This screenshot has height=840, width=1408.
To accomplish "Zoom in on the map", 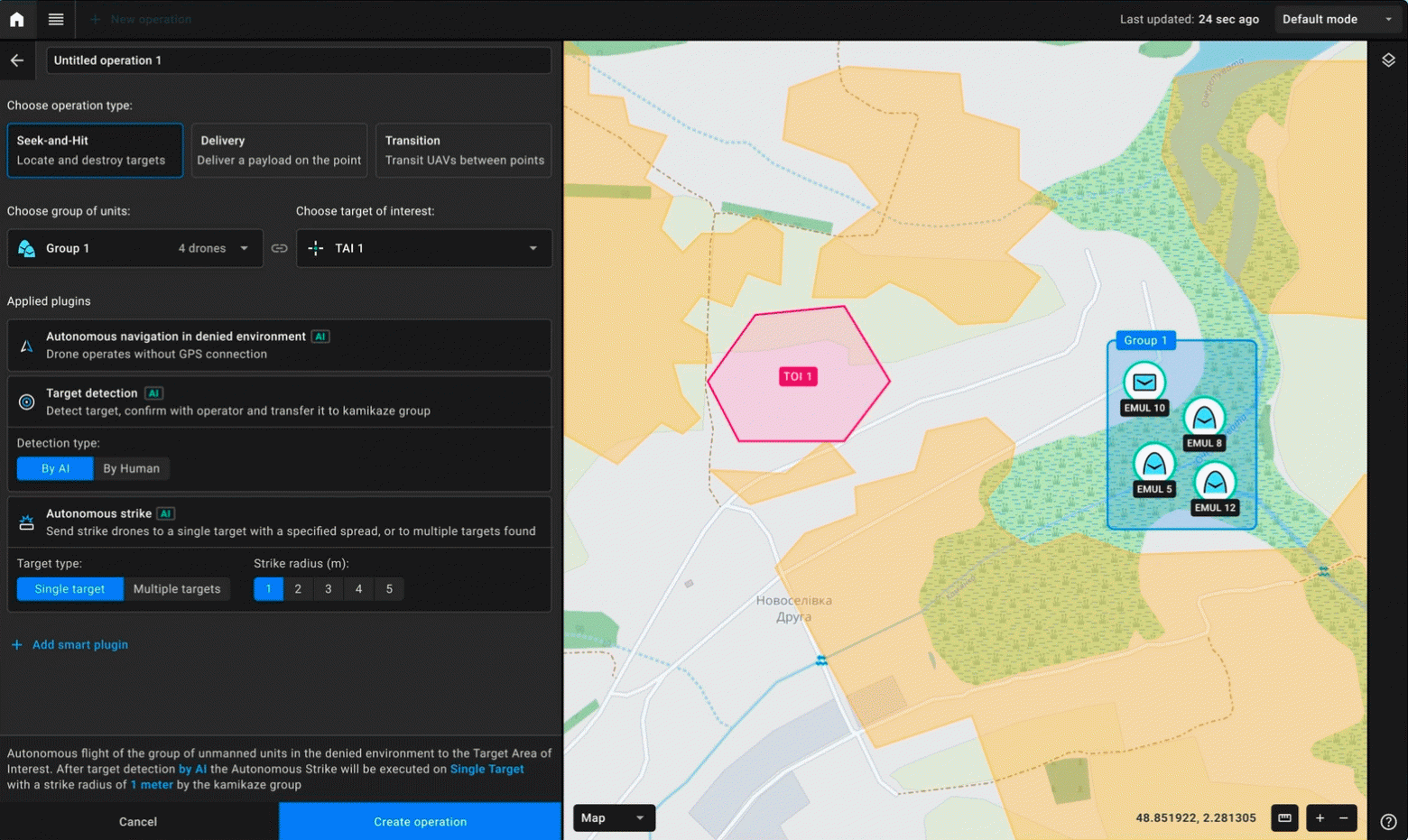I will coord(1320,817).
